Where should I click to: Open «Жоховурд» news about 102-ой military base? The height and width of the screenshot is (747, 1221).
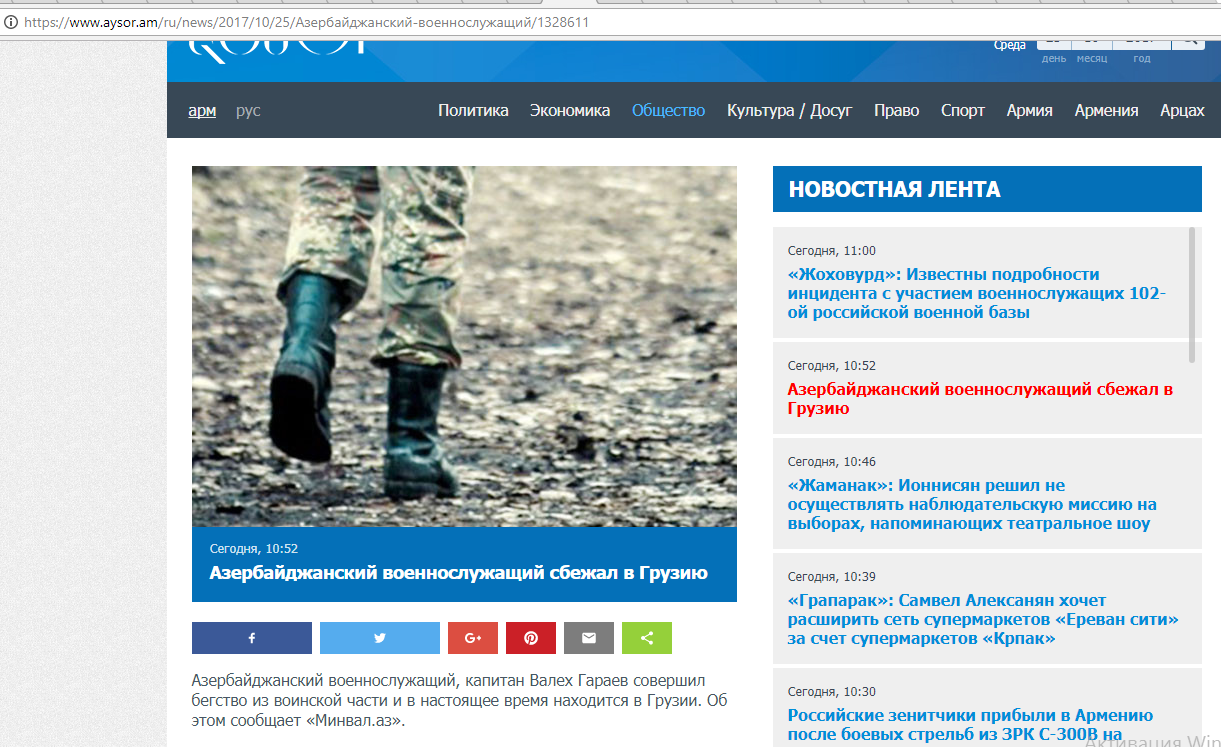[x=977, y=293]
